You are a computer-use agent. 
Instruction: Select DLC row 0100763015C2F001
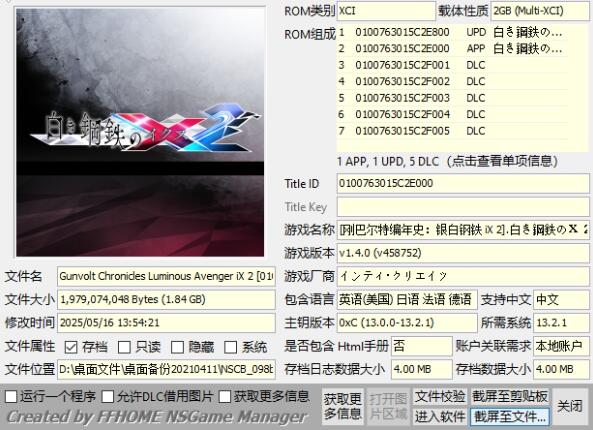click(452, 65)
